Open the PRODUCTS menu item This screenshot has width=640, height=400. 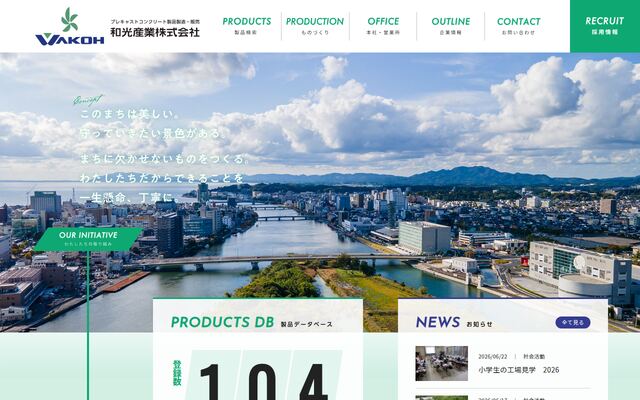(x=247, y=26)
